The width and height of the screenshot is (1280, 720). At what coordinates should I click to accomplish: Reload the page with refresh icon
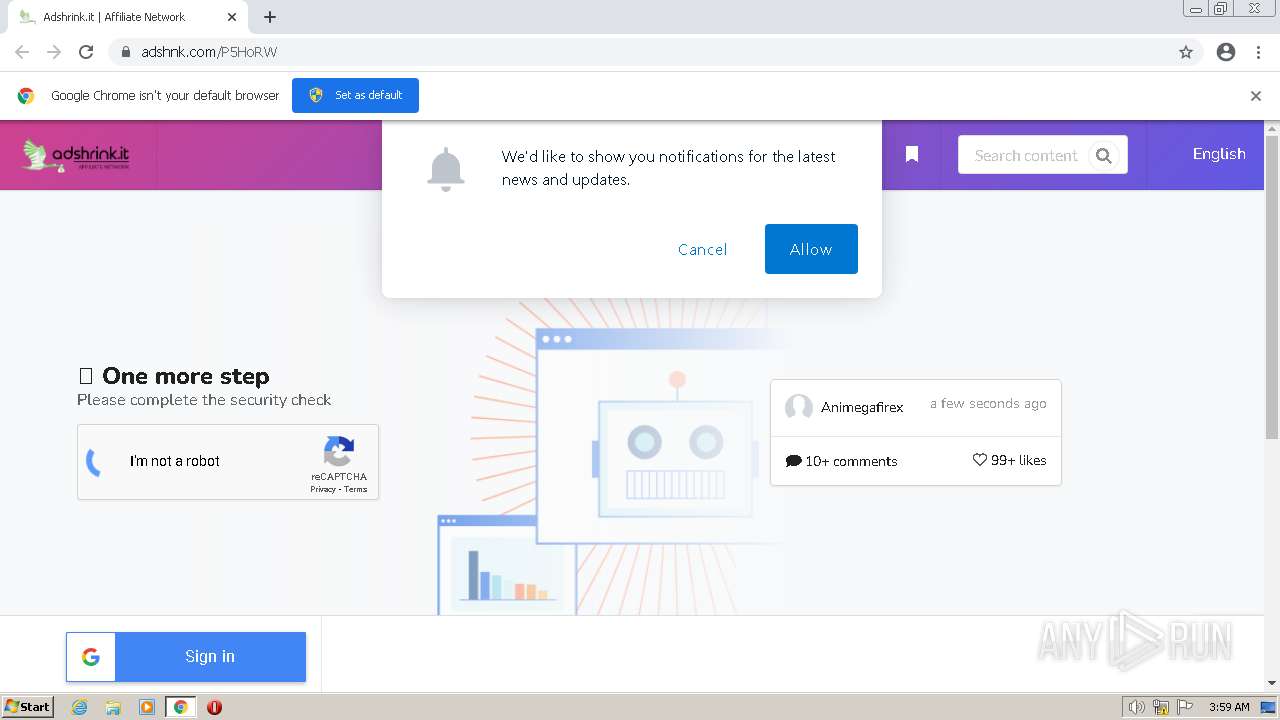click(x=86, y=52)
